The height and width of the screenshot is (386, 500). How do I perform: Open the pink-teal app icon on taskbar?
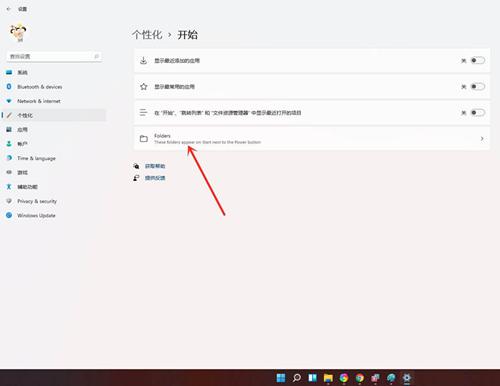pos(375,378)
